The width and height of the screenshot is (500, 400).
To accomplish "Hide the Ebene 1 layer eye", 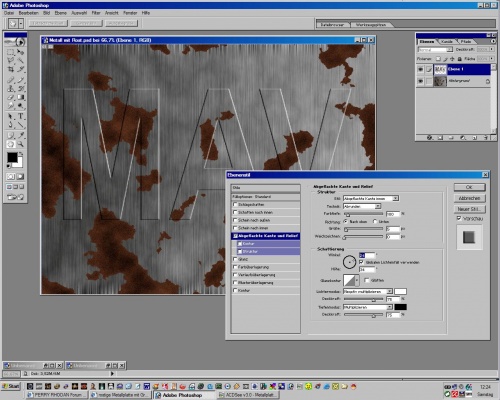I will [420, 69].
